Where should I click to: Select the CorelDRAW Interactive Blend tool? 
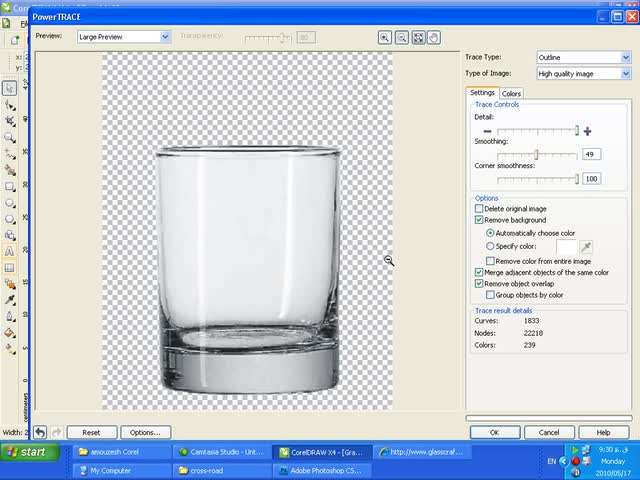pyautogui.click(x=9, y=284)
